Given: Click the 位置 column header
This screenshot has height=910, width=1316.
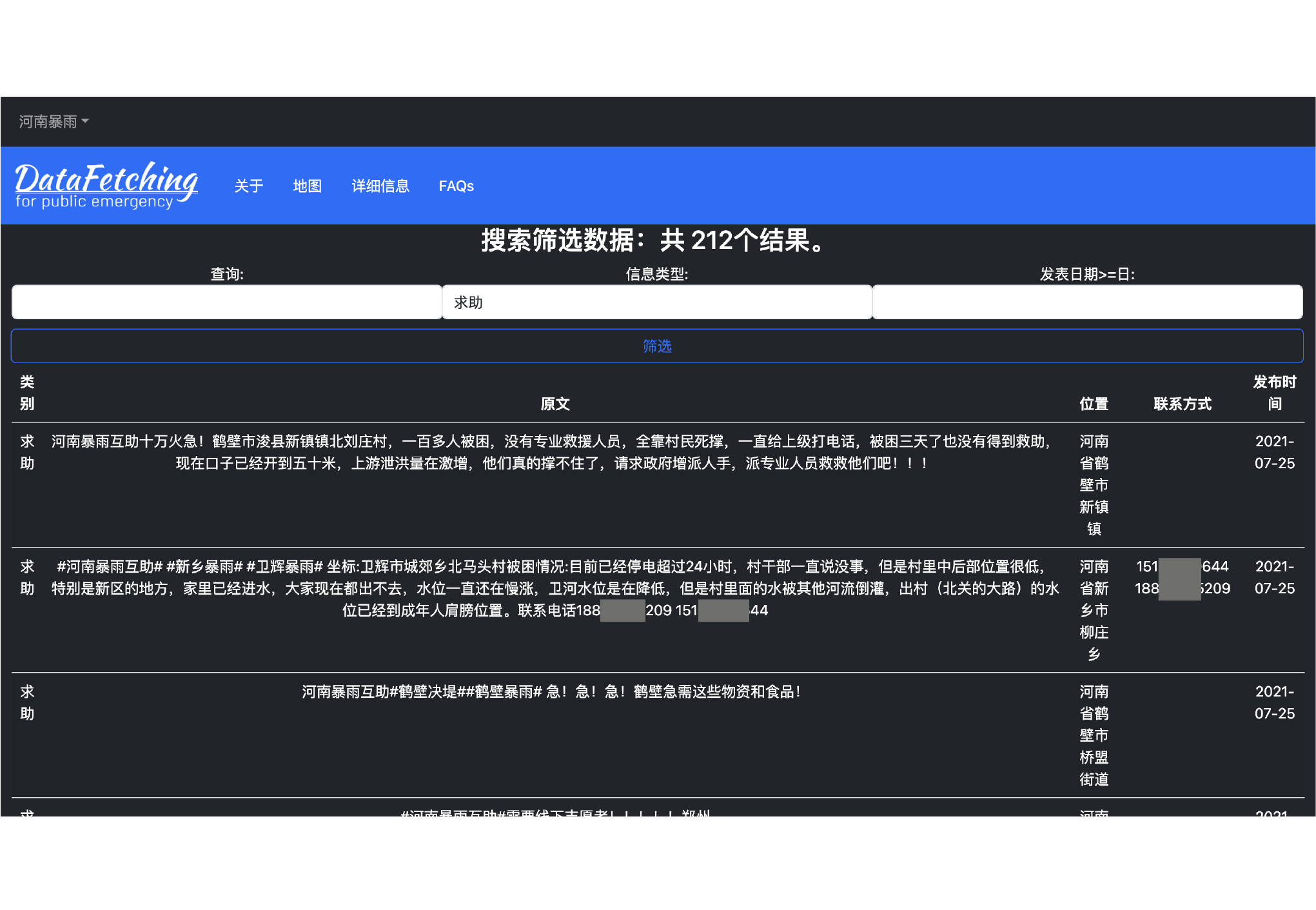Looking at the screenshot, I should 1094,404.
